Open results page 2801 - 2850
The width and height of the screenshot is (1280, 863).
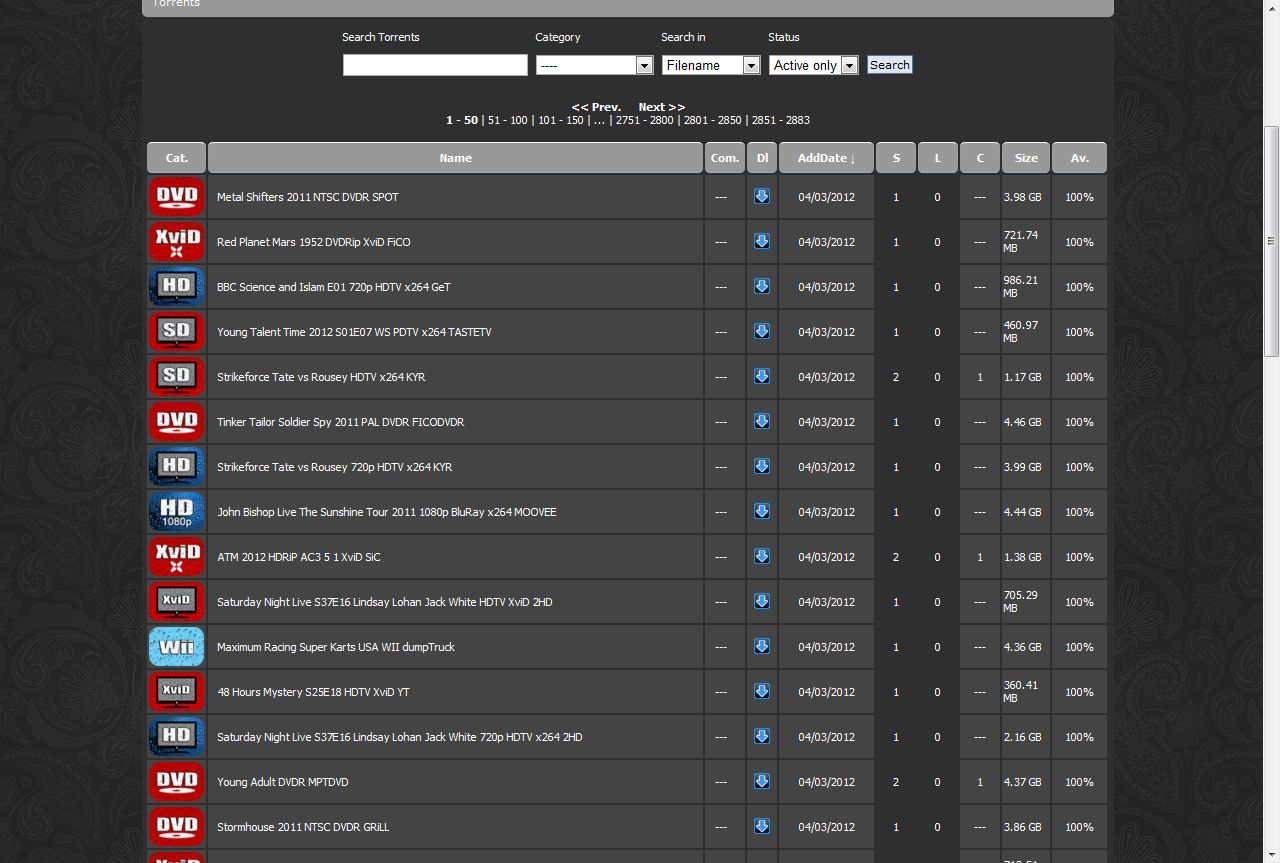click(x=712, y=120)
